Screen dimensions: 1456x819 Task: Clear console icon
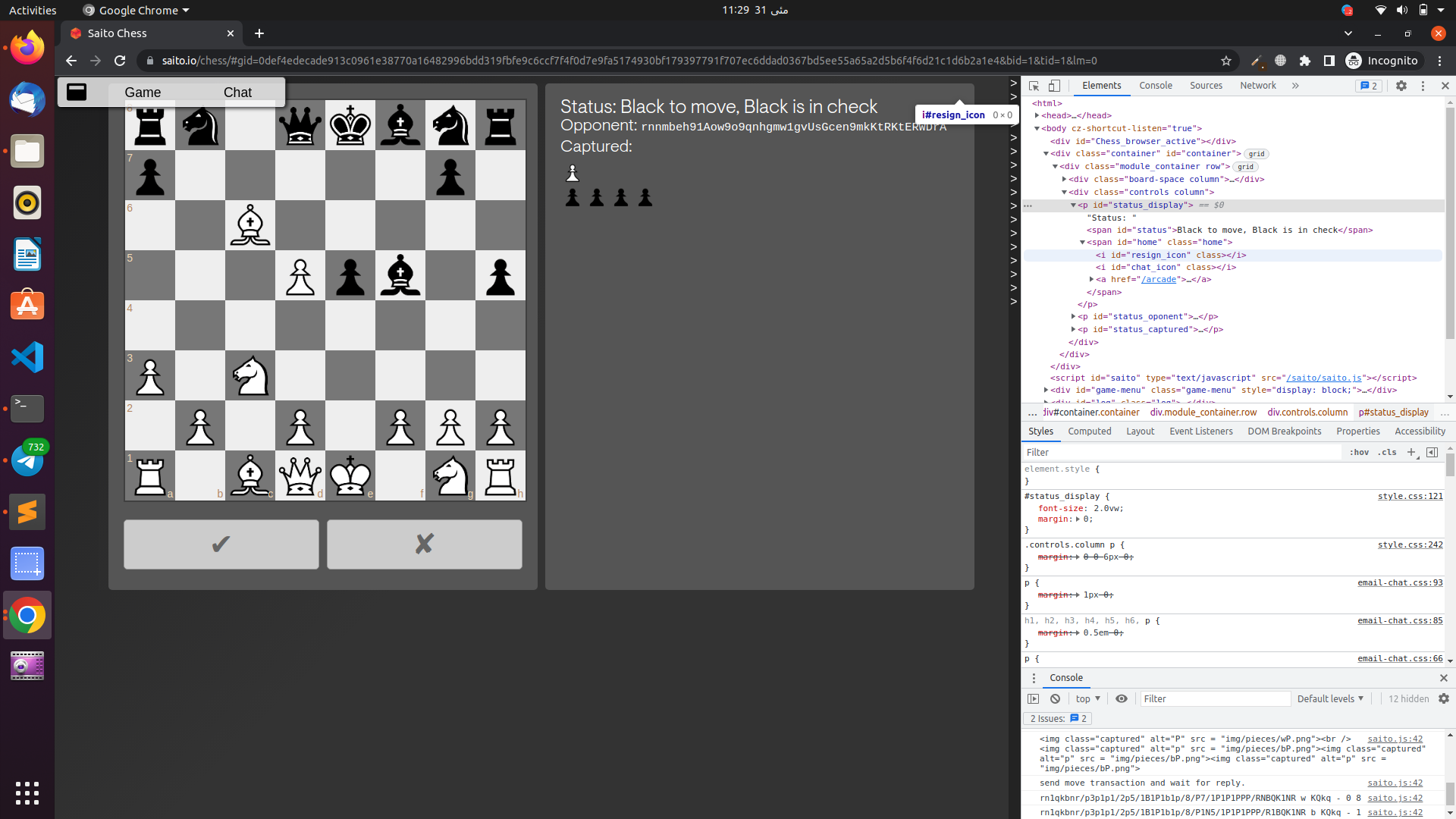click(x=1055, y=698)
